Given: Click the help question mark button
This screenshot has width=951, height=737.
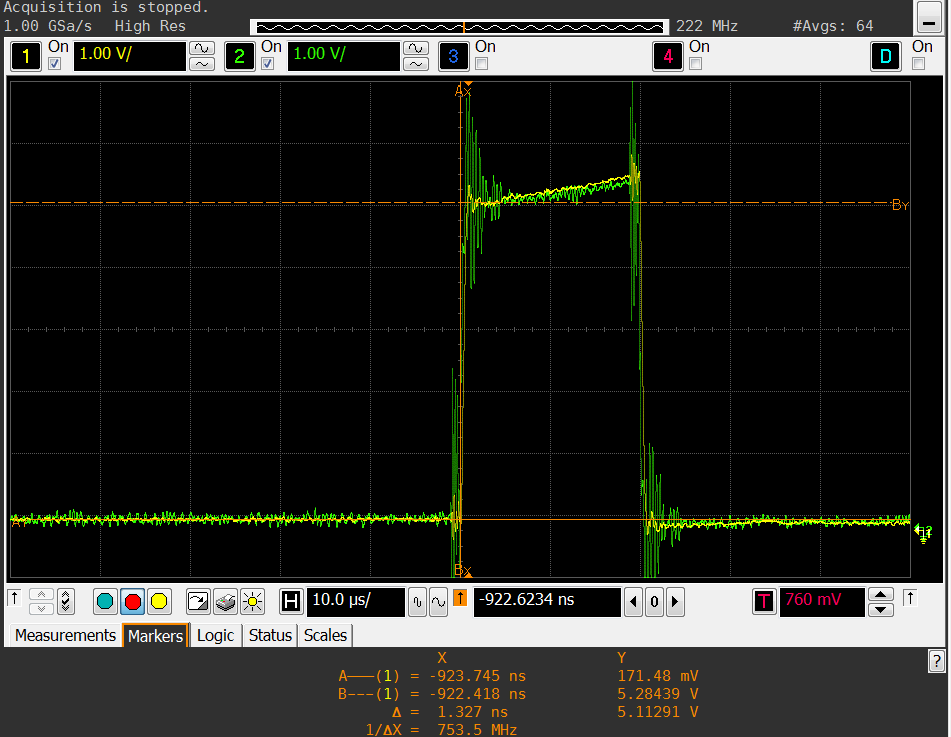Looking at the screenshot, I should (x=936, y=660).
